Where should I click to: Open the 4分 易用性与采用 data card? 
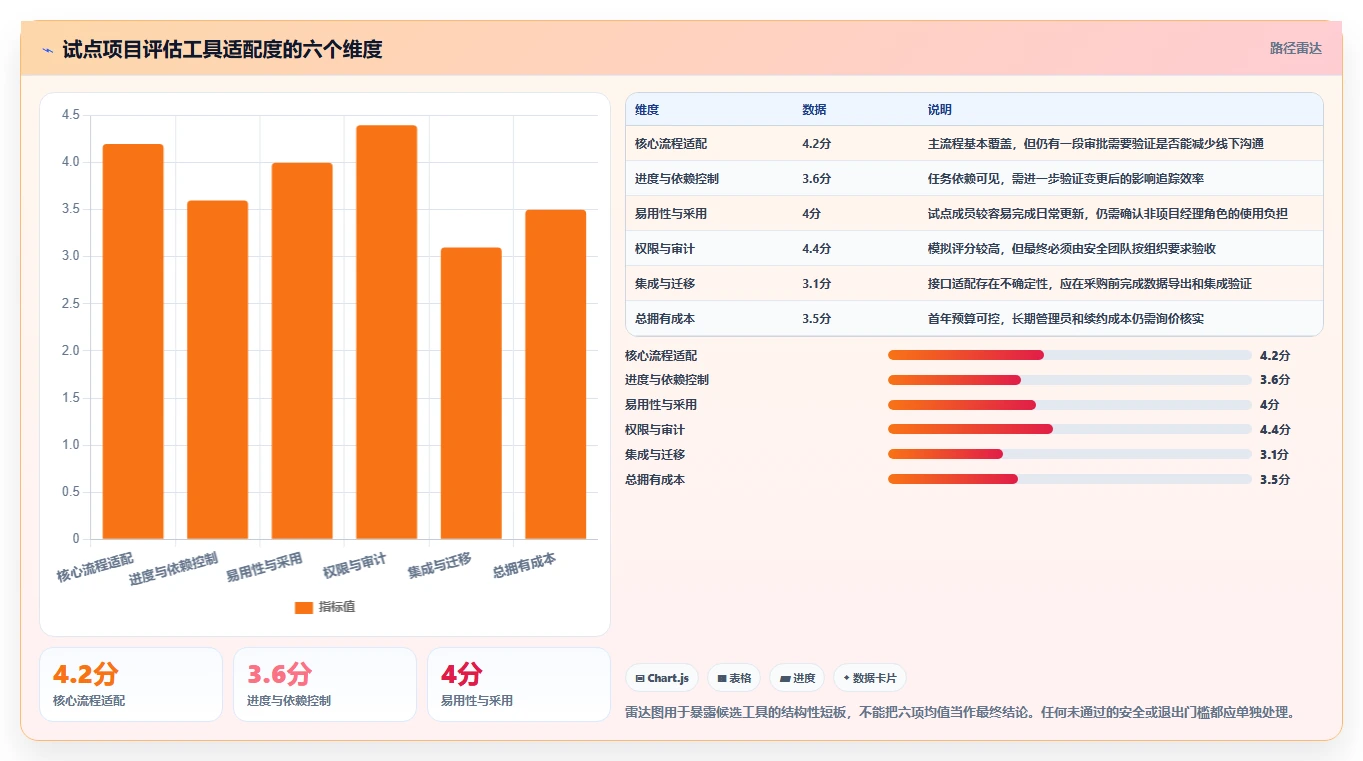(519, 684)
